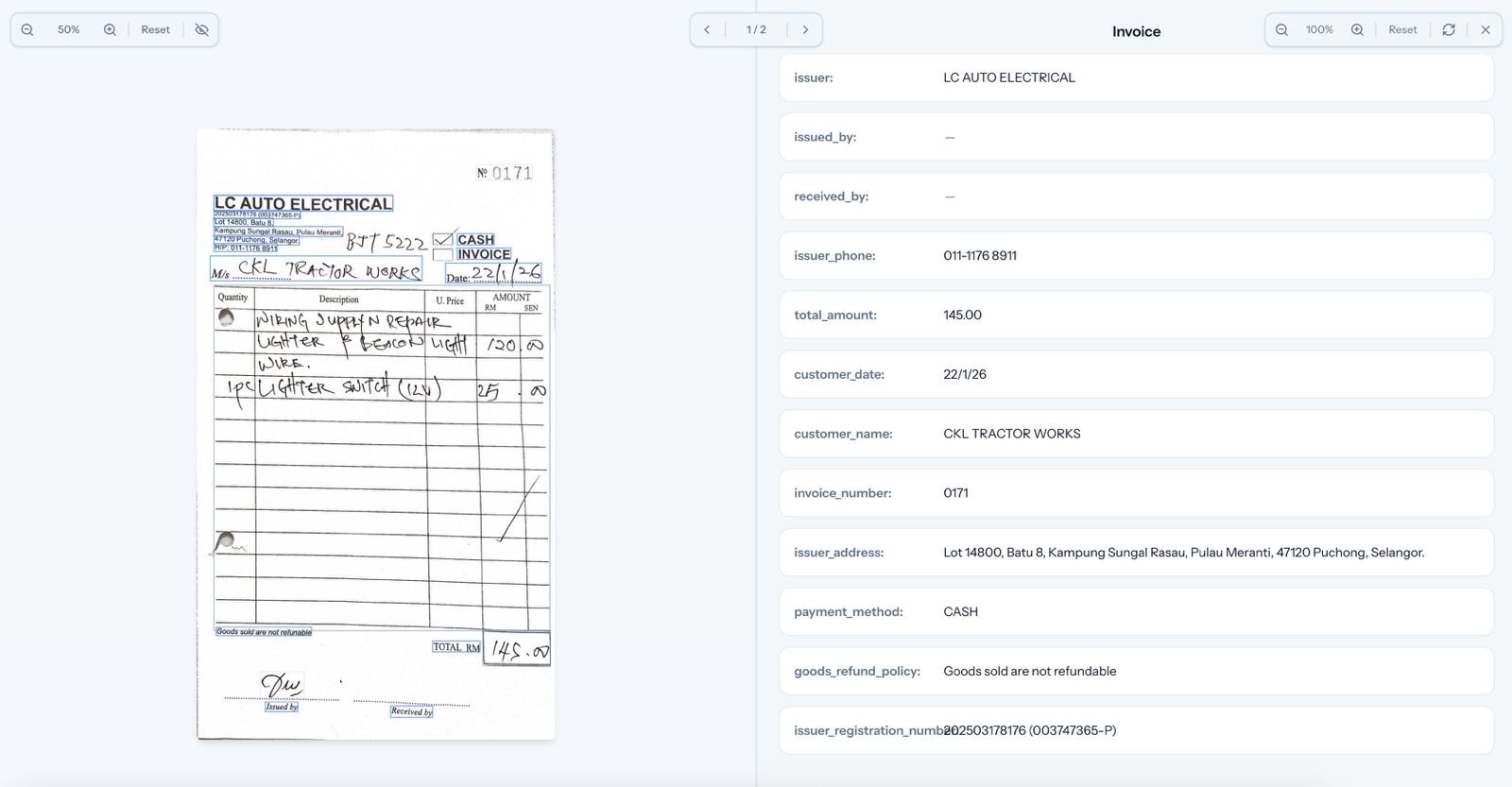Select the LC AUTO ELECTRICAL highlighted box
Viewport: 1512px width, 787px height.
coord(302,203)
